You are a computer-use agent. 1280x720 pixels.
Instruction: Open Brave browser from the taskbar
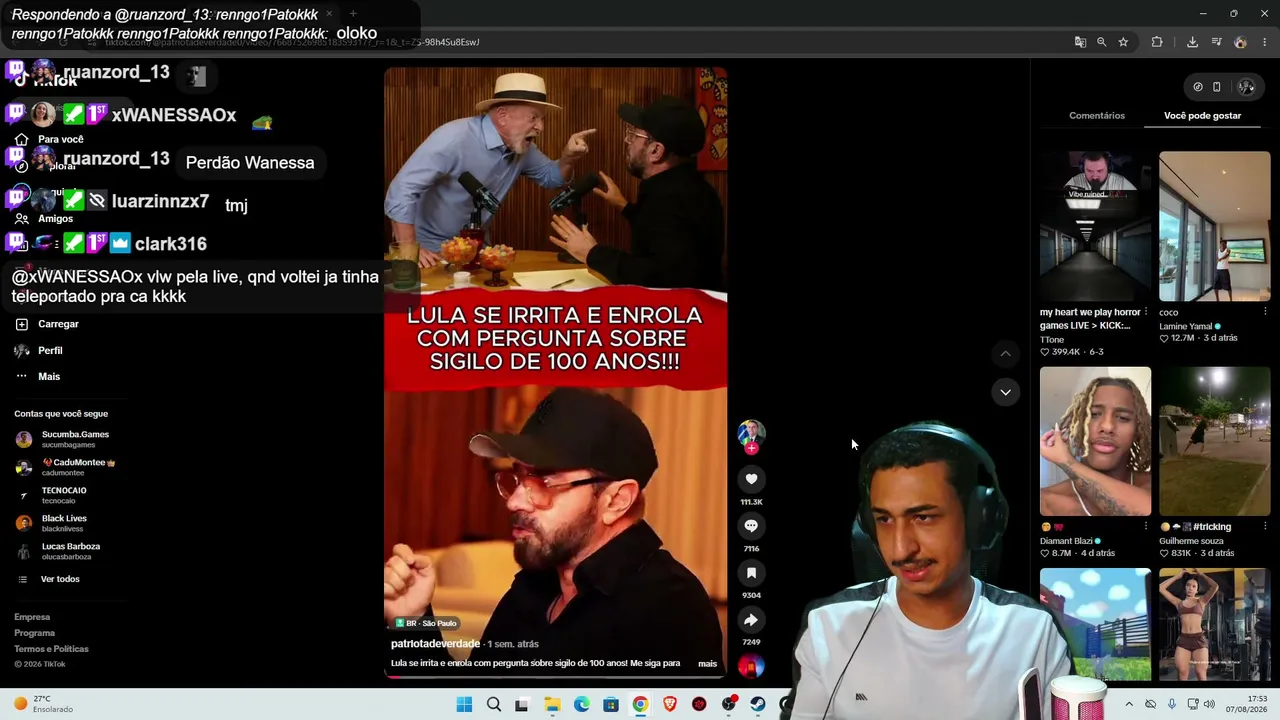click(670, 705)
